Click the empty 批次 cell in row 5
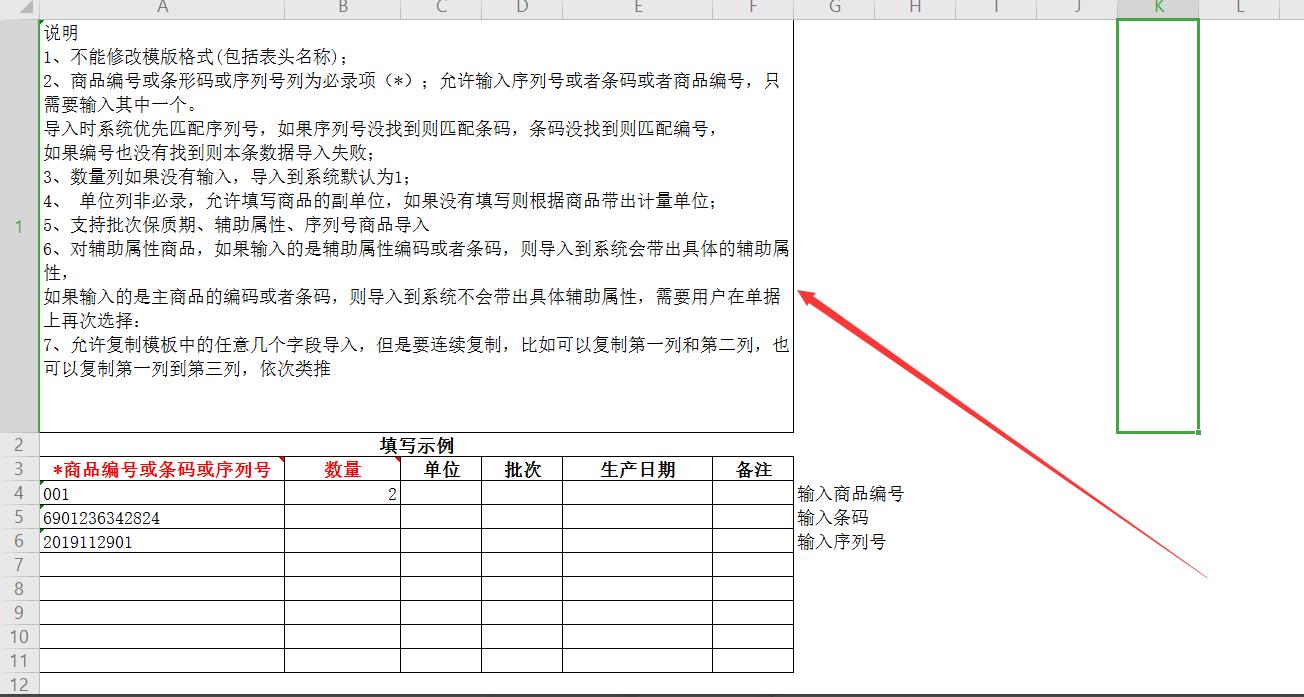The height and width of the screenshot is (697, 1304). click(x=522, y=517)
